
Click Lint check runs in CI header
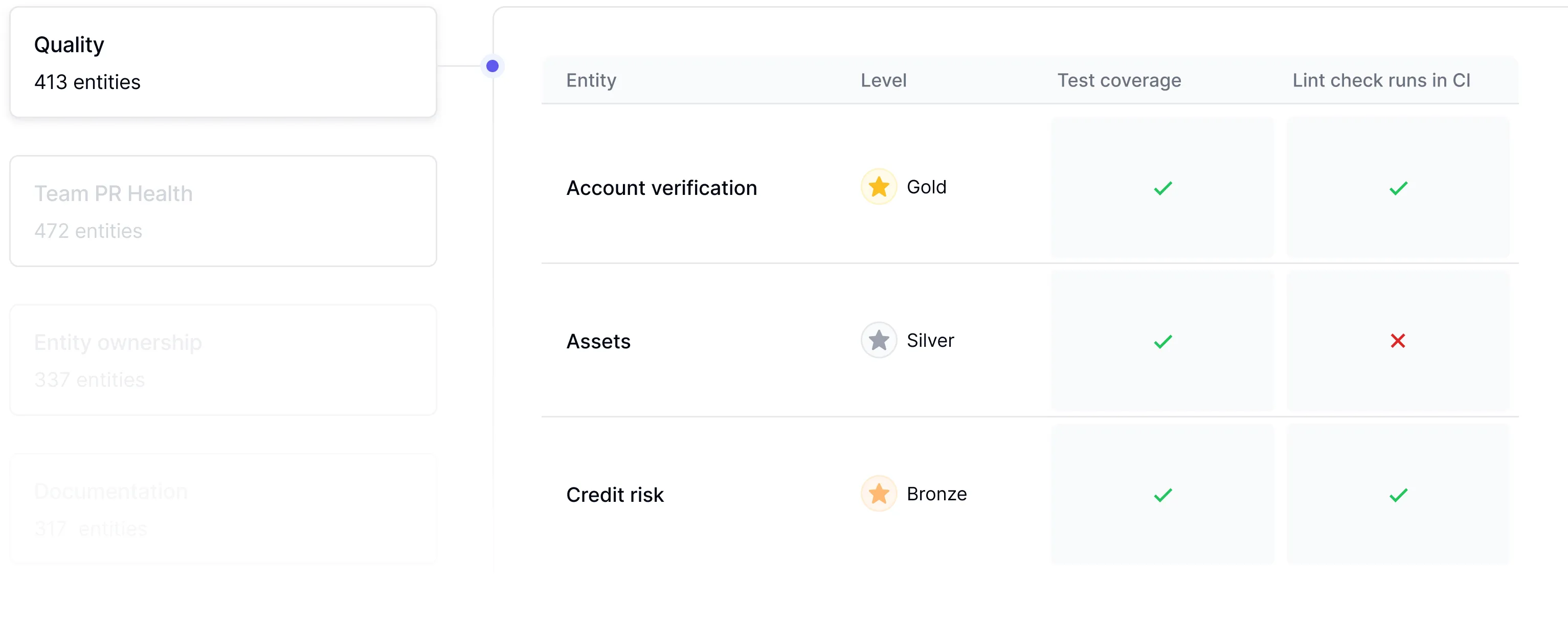pyautogui.click(x=1381, y=80)
